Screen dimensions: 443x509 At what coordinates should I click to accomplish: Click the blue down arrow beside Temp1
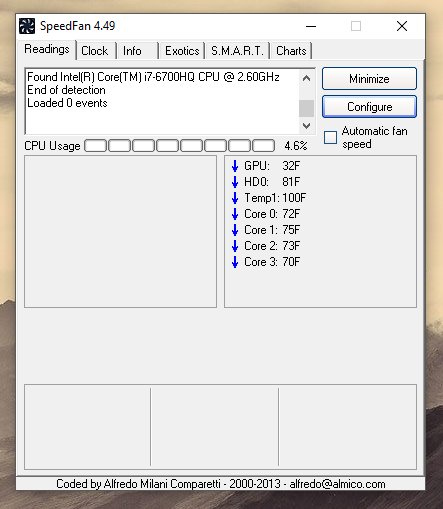pos(235,198)
